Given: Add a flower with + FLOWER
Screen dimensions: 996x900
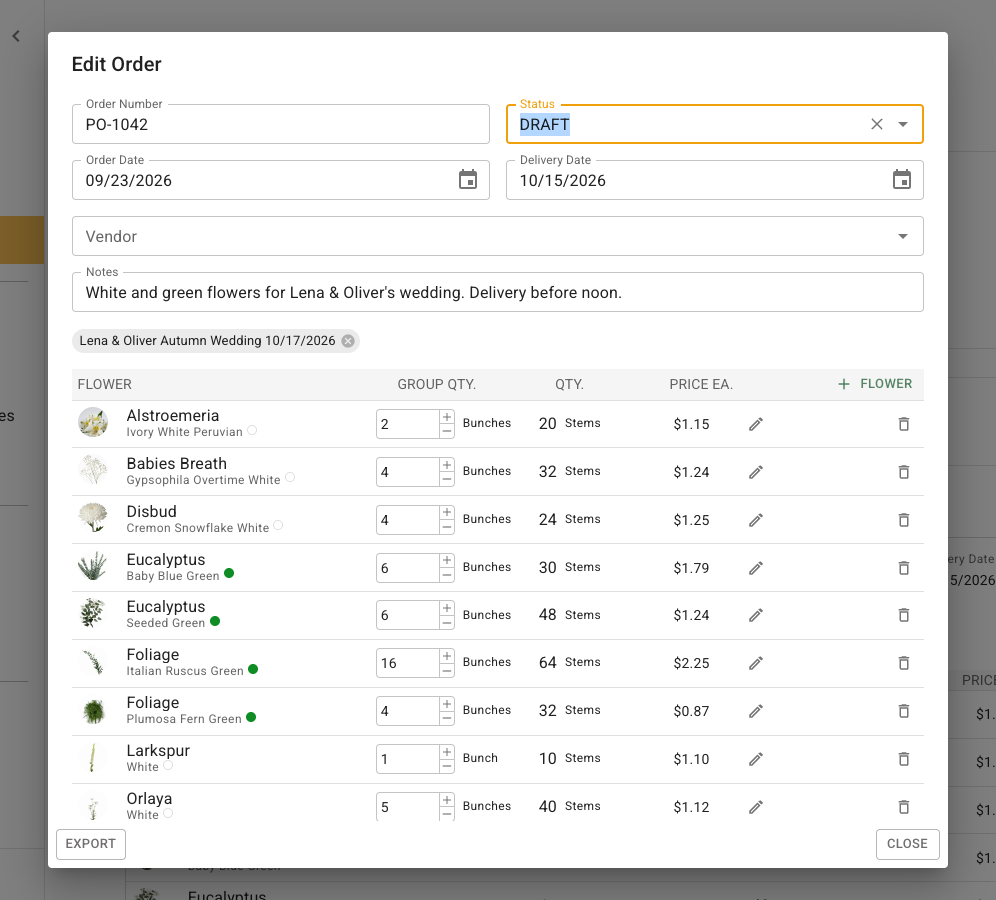Looking at the screenshot, I should click(875, 384).
